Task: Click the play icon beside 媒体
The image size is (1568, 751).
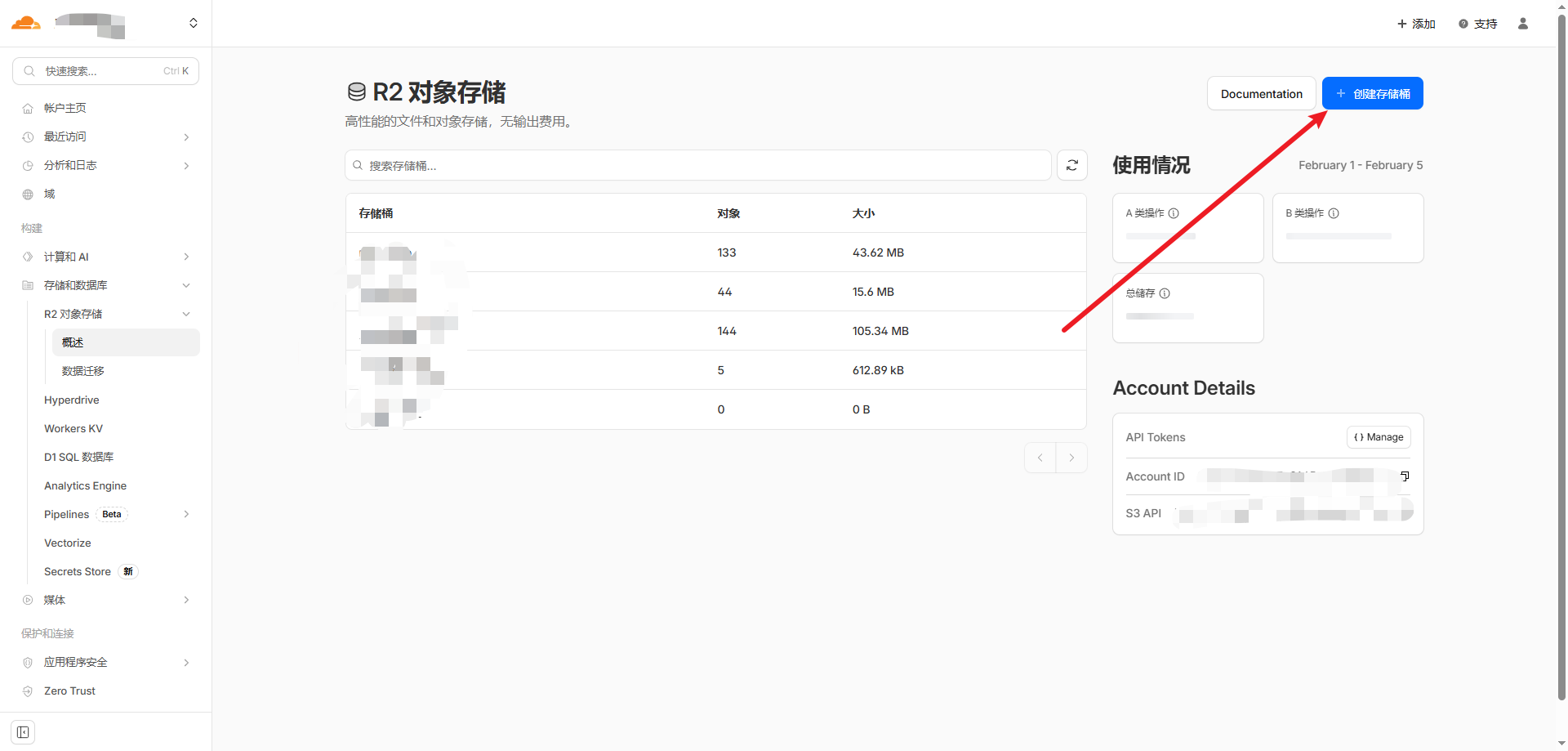Action: (28, 600)
